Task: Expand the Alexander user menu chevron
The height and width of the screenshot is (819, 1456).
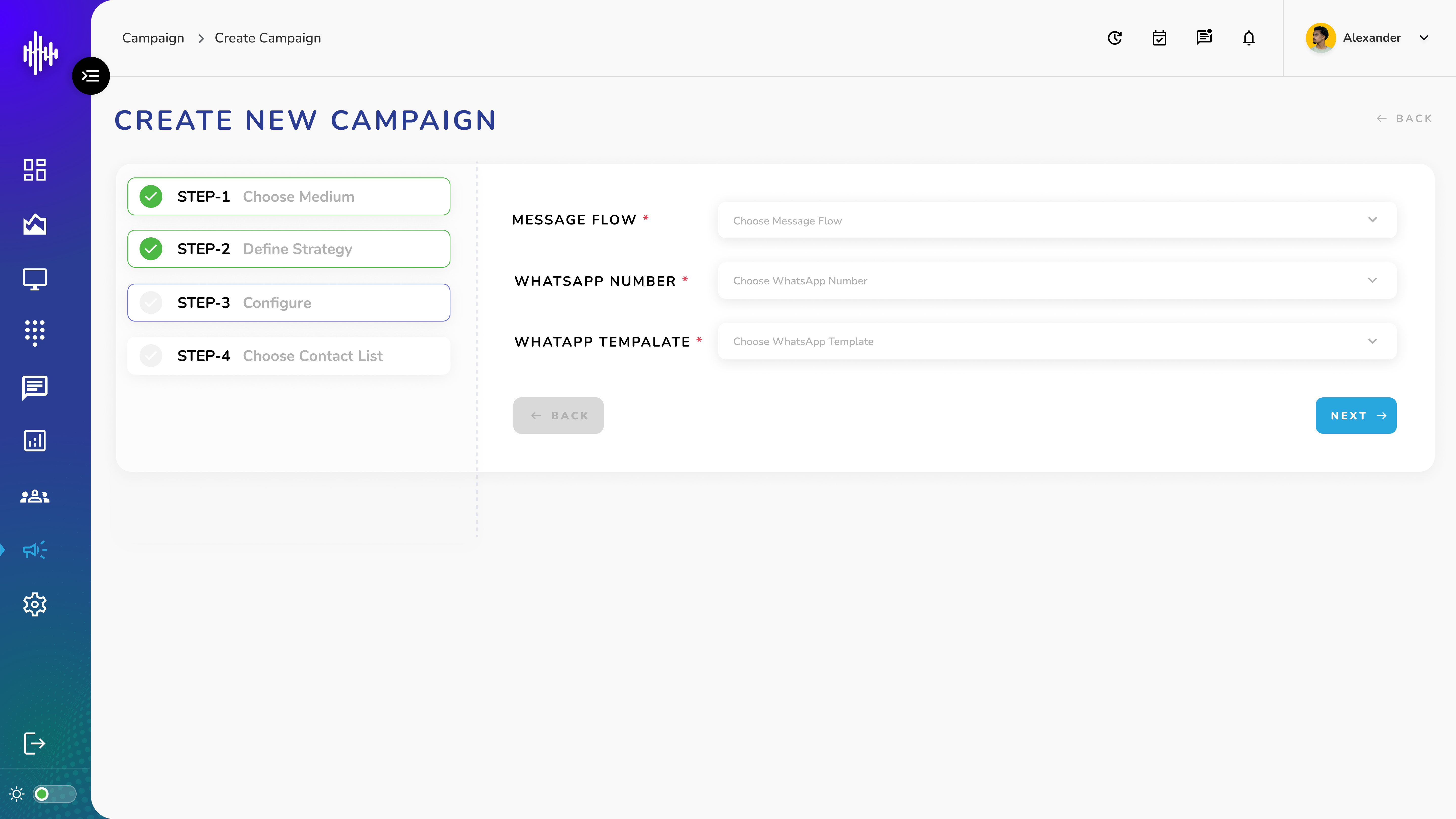Action: [x=1424, y=38]
